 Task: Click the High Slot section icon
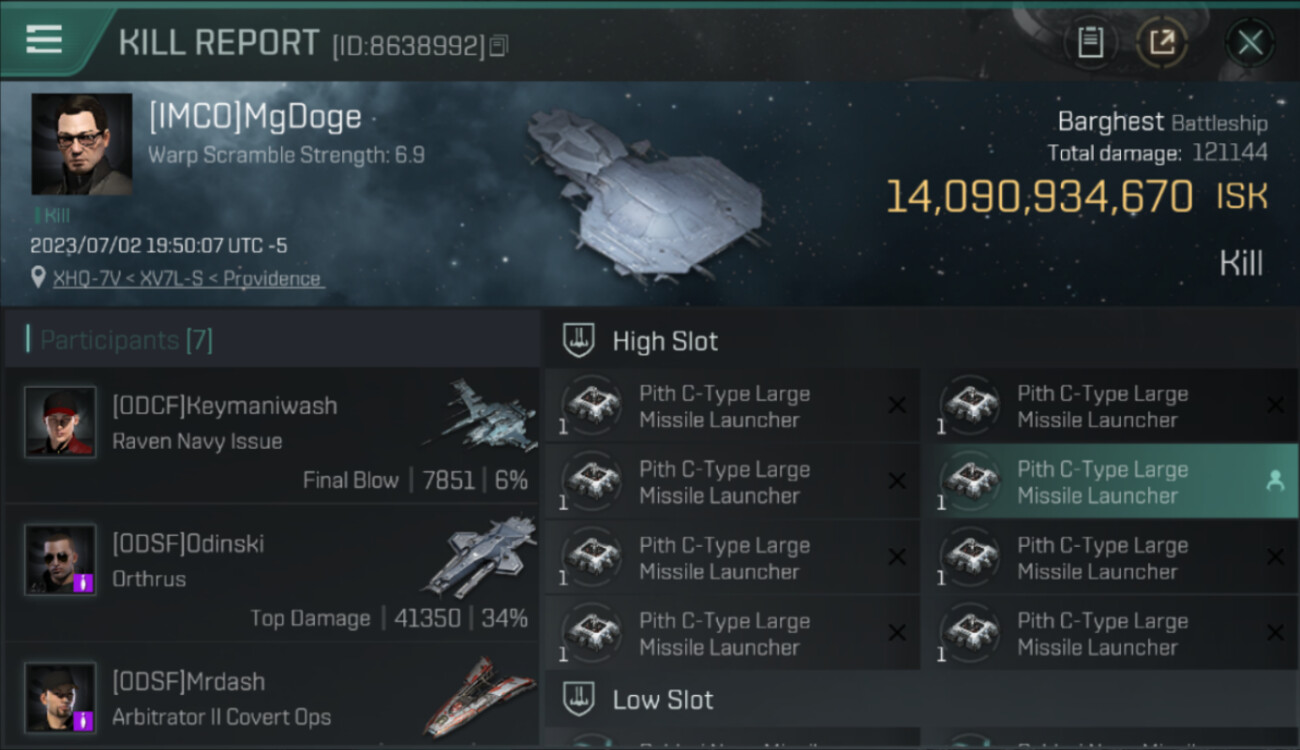tap(578, 340)
